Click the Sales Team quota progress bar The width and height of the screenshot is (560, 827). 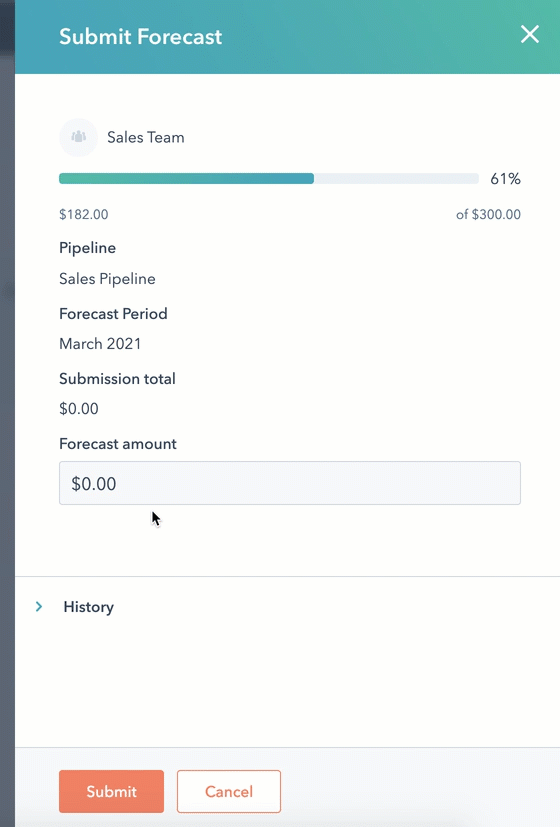pyautogui.click(x=268, y=179)
